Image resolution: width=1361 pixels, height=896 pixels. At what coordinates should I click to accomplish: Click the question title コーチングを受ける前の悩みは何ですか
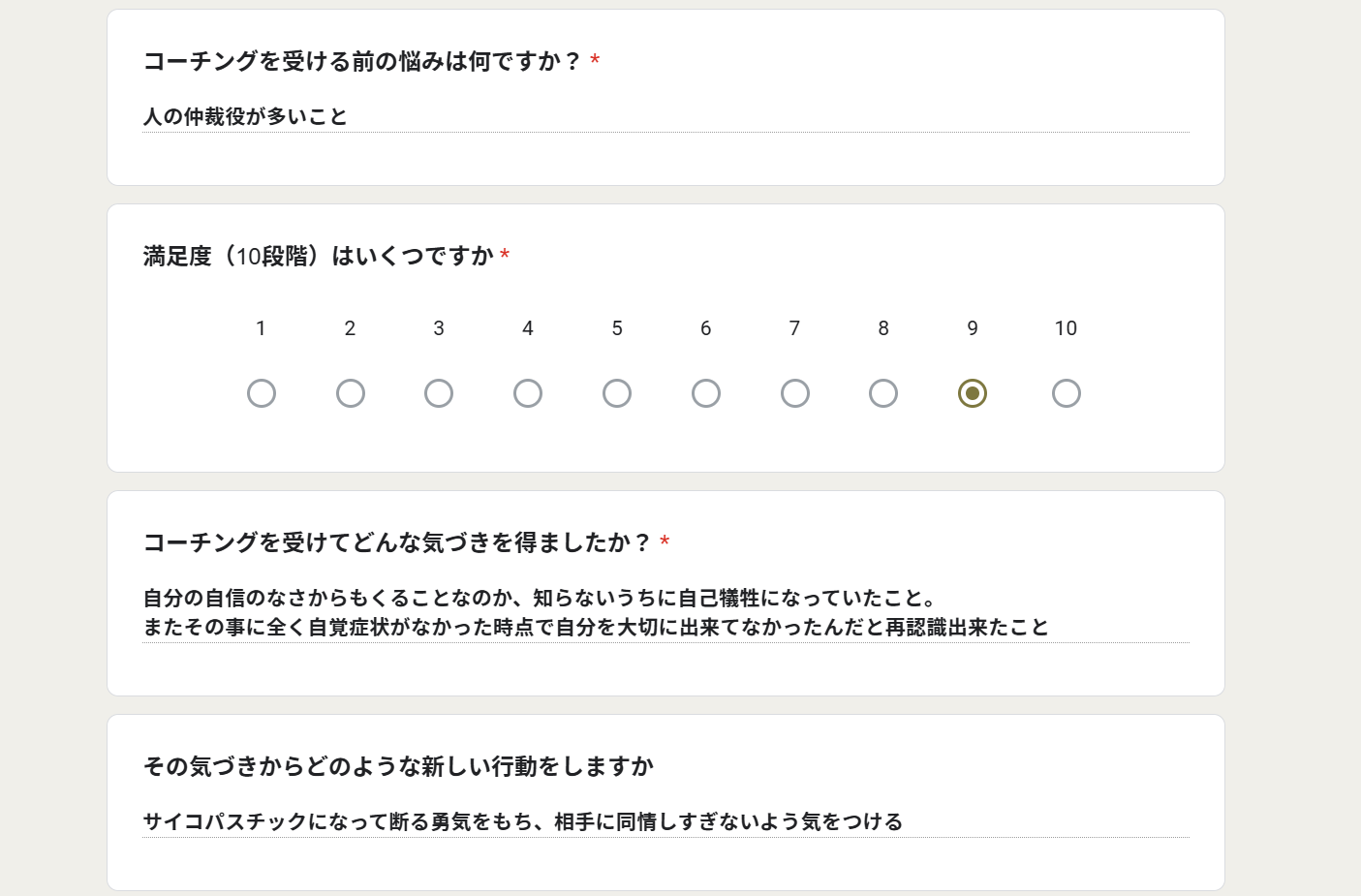[x=362, y=61]
